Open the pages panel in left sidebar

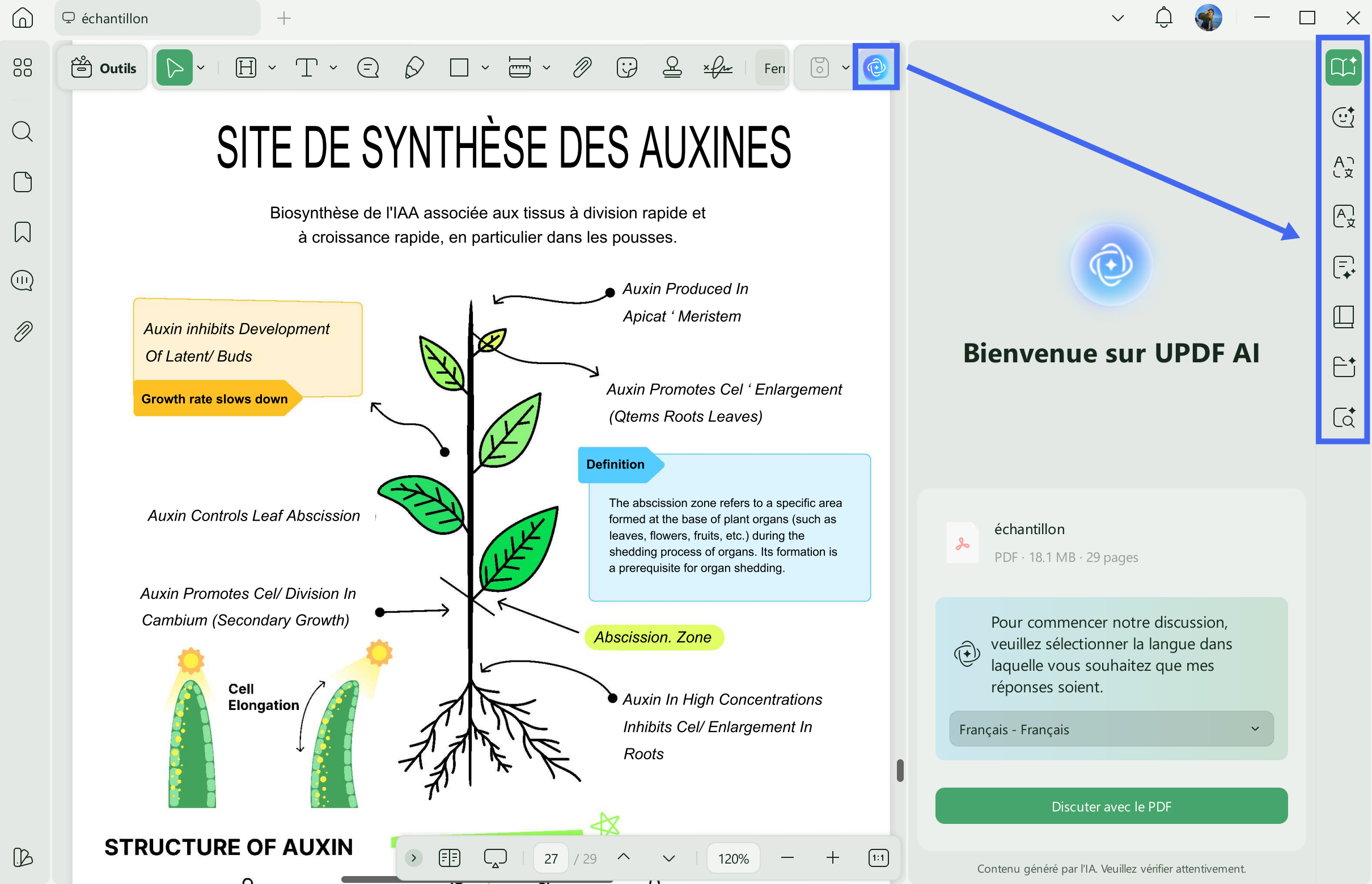[22, 182]
